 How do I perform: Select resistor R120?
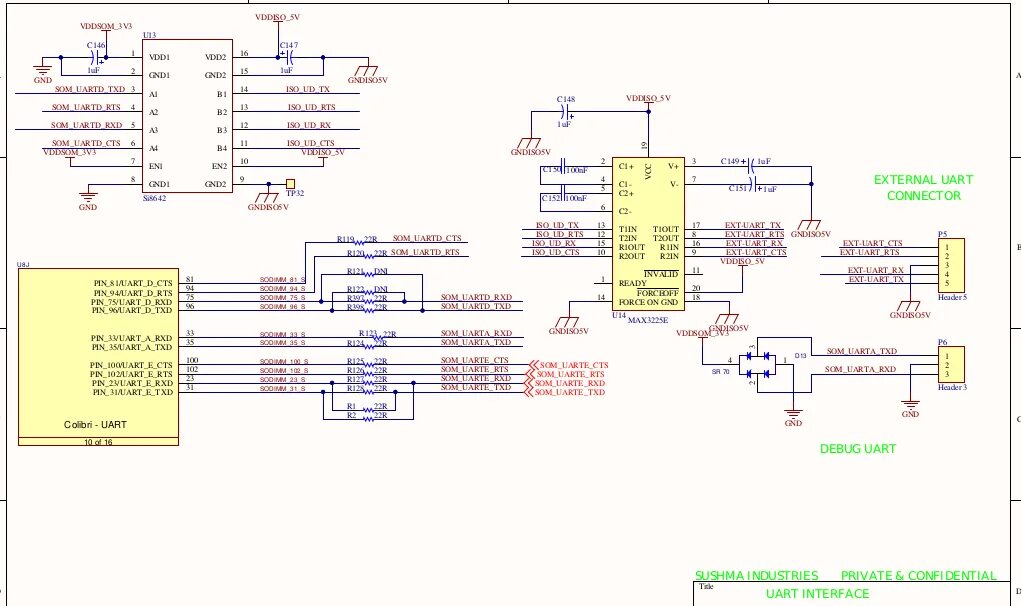[370, 257]
